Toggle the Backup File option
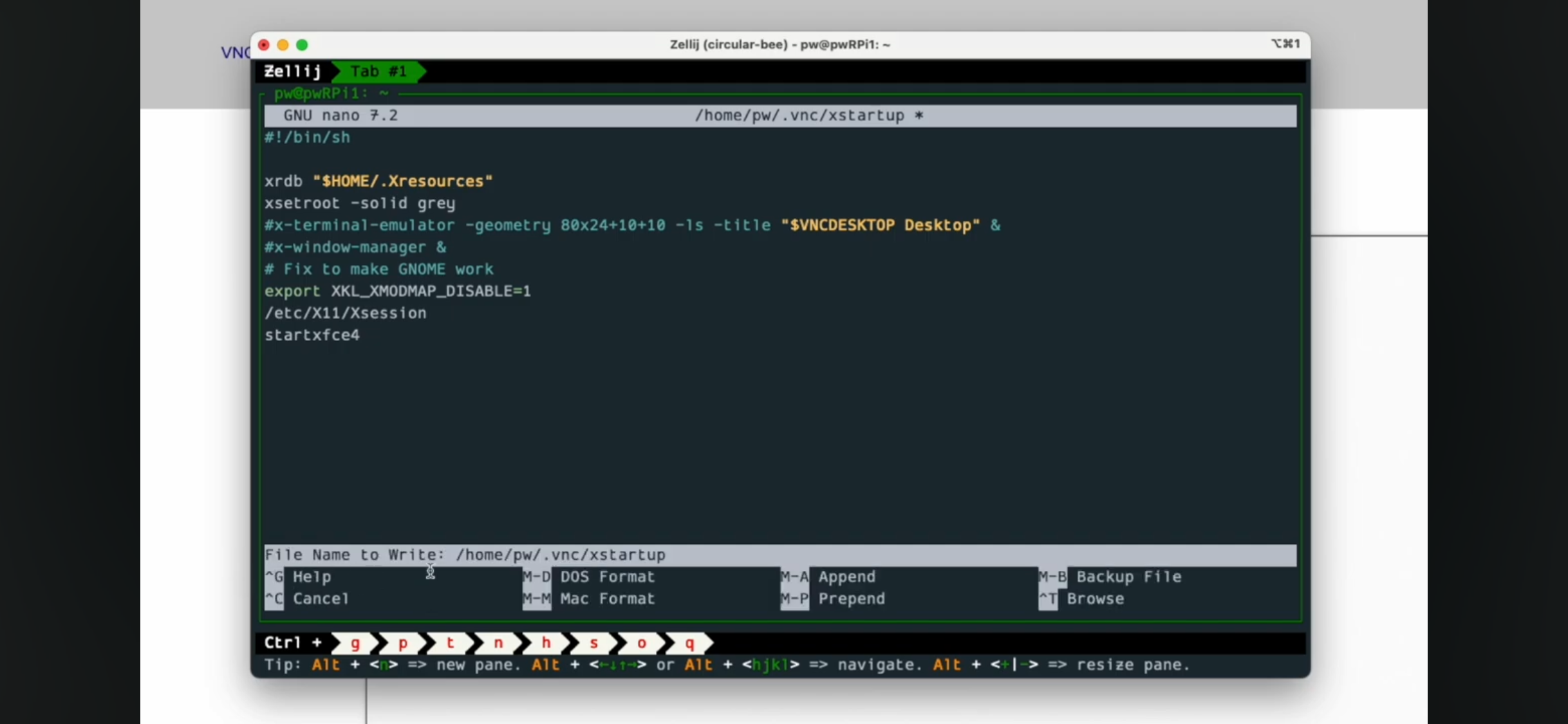The image size is (1568, 724). point(1128,577)
